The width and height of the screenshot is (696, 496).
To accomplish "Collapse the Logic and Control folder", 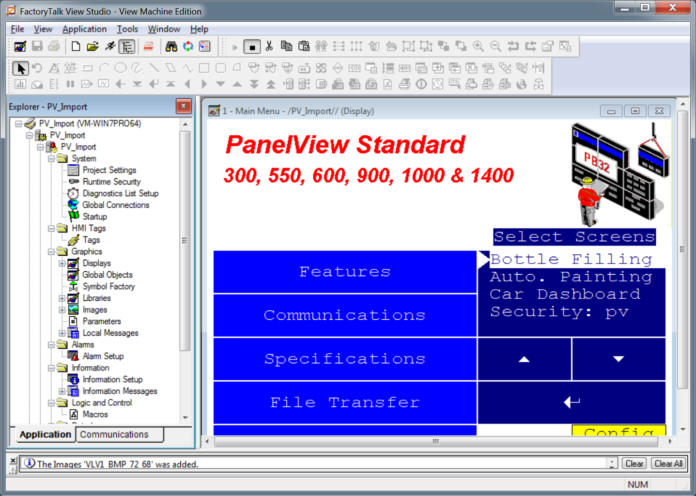I will pyautogui.click(x=51, y=403).
